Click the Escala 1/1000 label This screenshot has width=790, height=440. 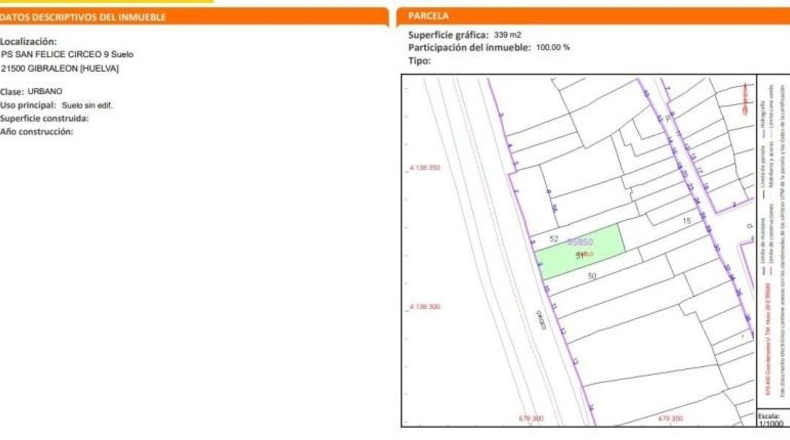pos(771,419)
